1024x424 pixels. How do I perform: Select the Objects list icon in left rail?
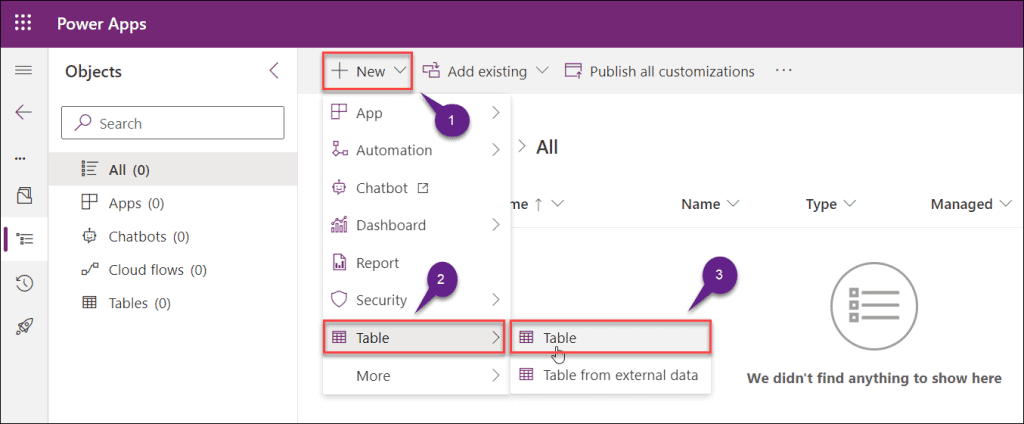tap(25, 238)
